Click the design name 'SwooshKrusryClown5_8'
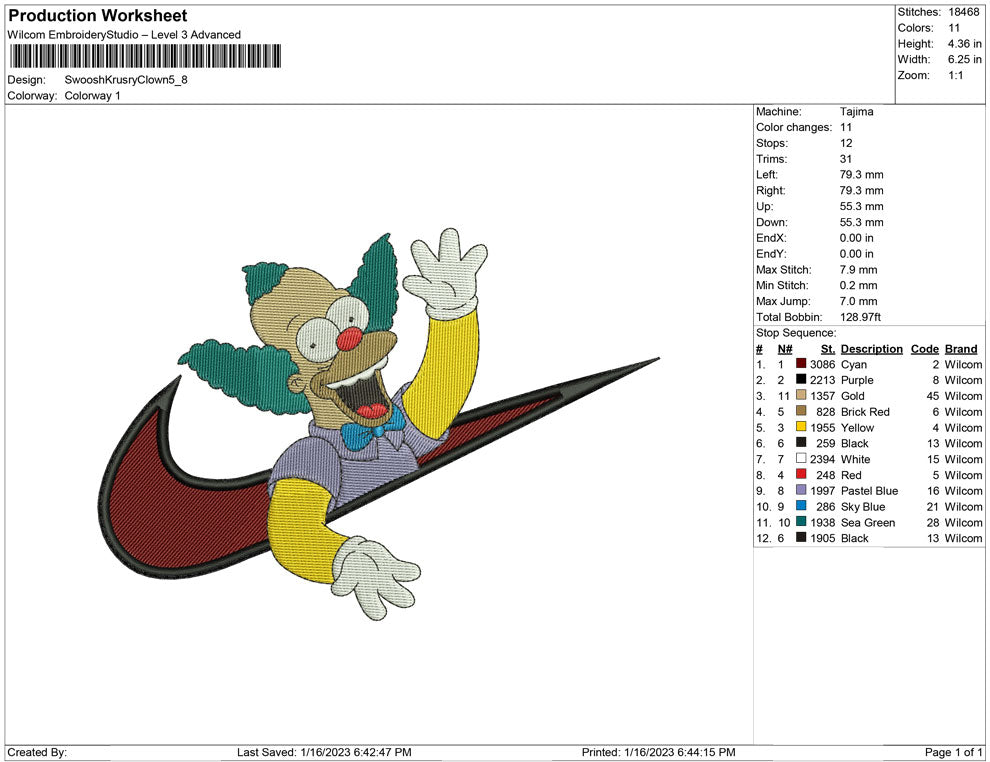This screenshot has width=990, height=762. pyautogui.click(x=126, y=80)
